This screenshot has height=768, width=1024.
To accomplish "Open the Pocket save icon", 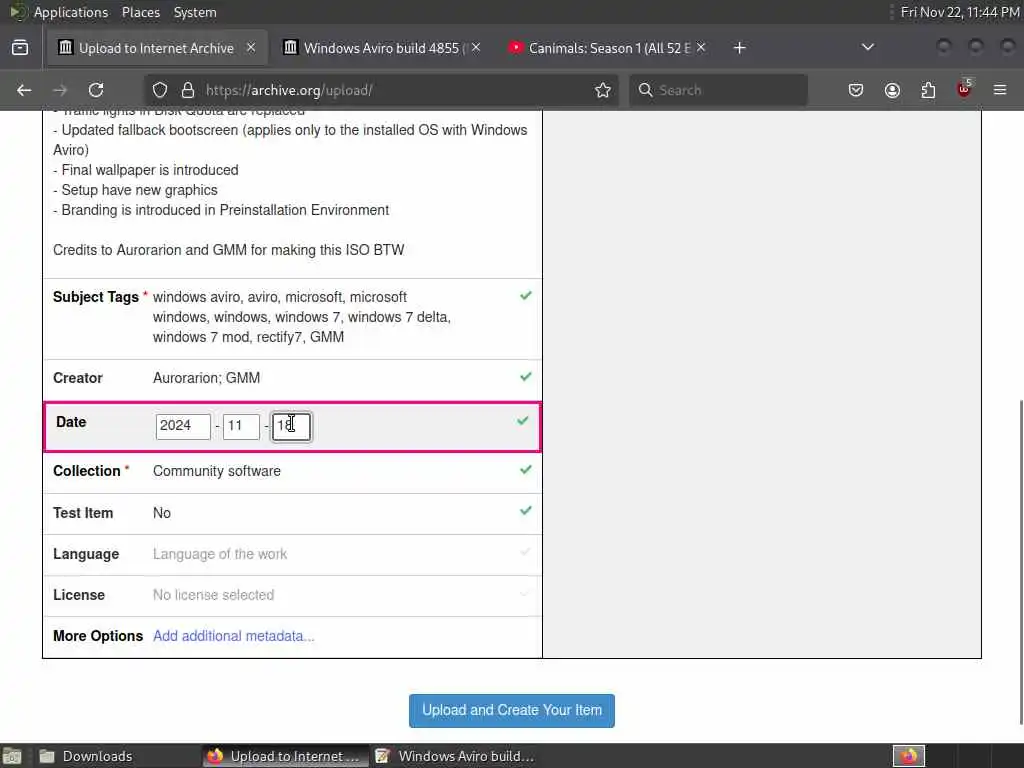I will point(856,90).
